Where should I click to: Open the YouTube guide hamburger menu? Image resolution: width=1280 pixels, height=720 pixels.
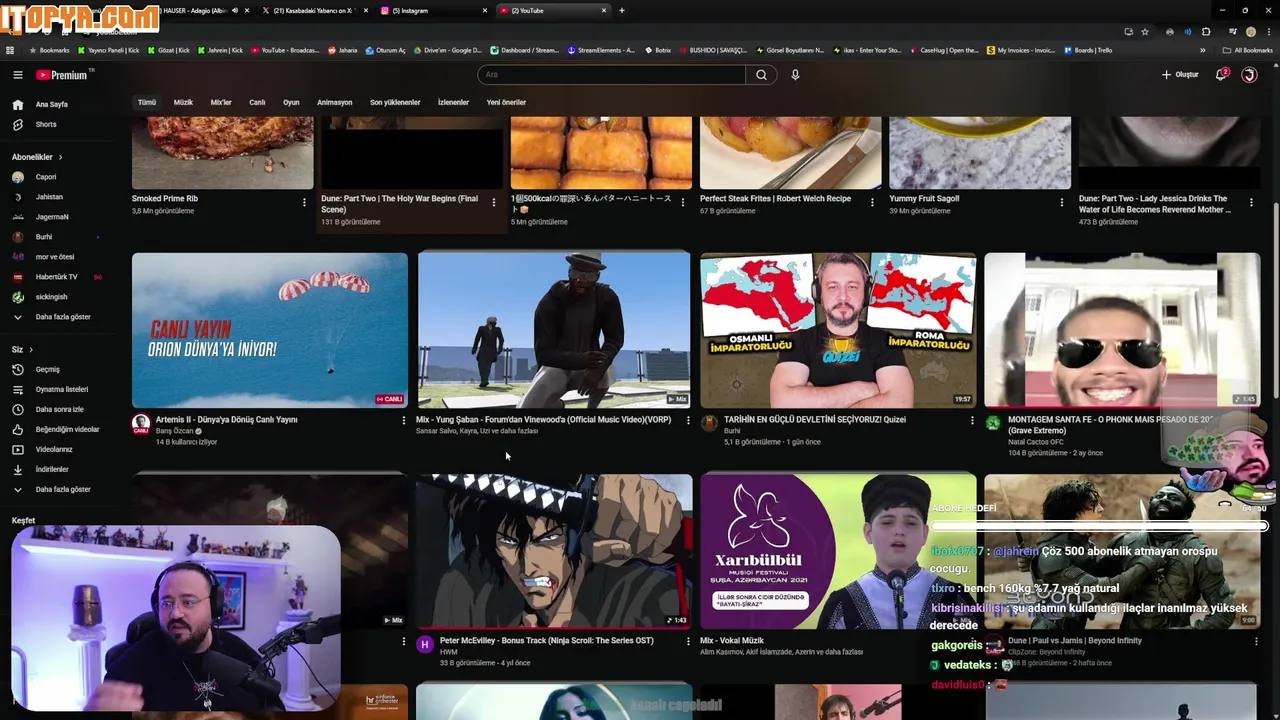pyautogui.click(x=17, y=75)
